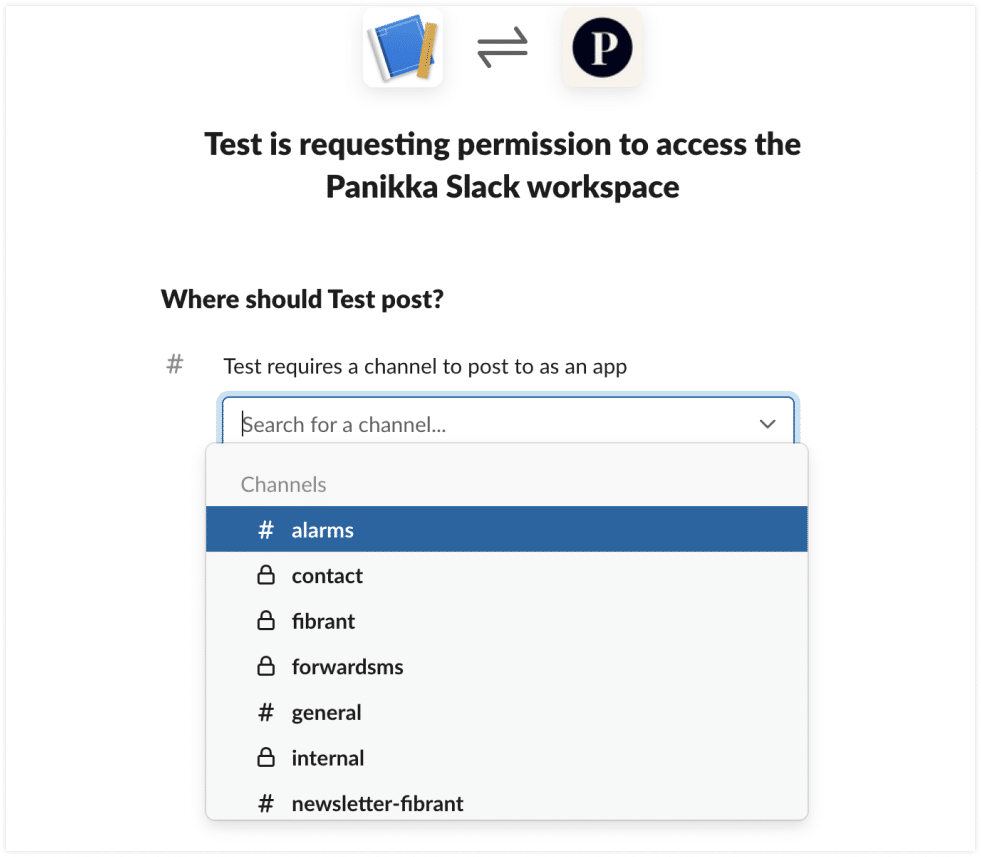
Task: Click the exchange arrows icon between logos
Action: pos(502,48)
